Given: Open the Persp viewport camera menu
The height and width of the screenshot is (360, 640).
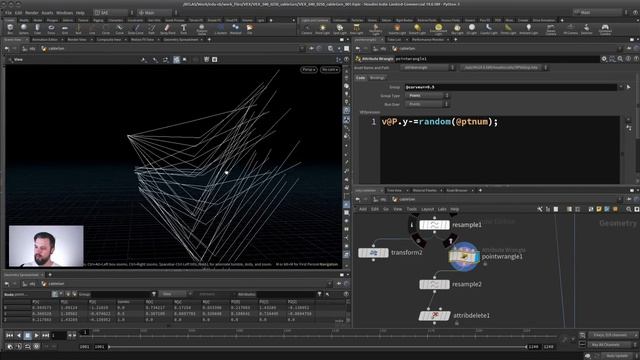Looking at the screenshot, I should tap(309, 69).
